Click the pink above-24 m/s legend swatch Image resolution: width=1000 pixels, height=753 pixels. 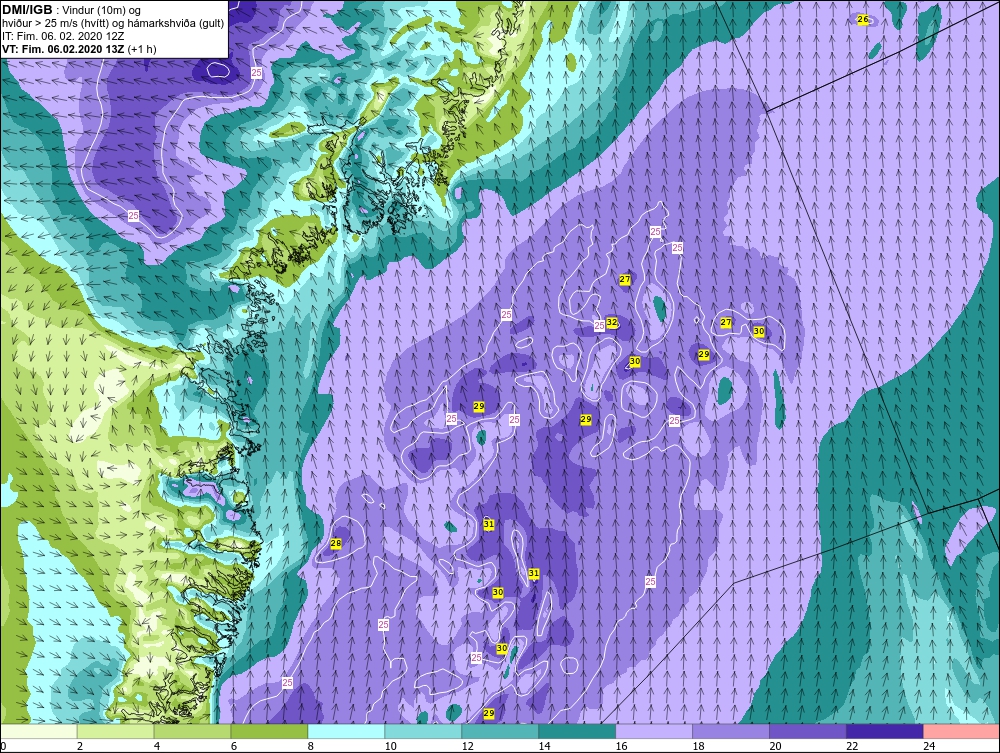[961, 731]
